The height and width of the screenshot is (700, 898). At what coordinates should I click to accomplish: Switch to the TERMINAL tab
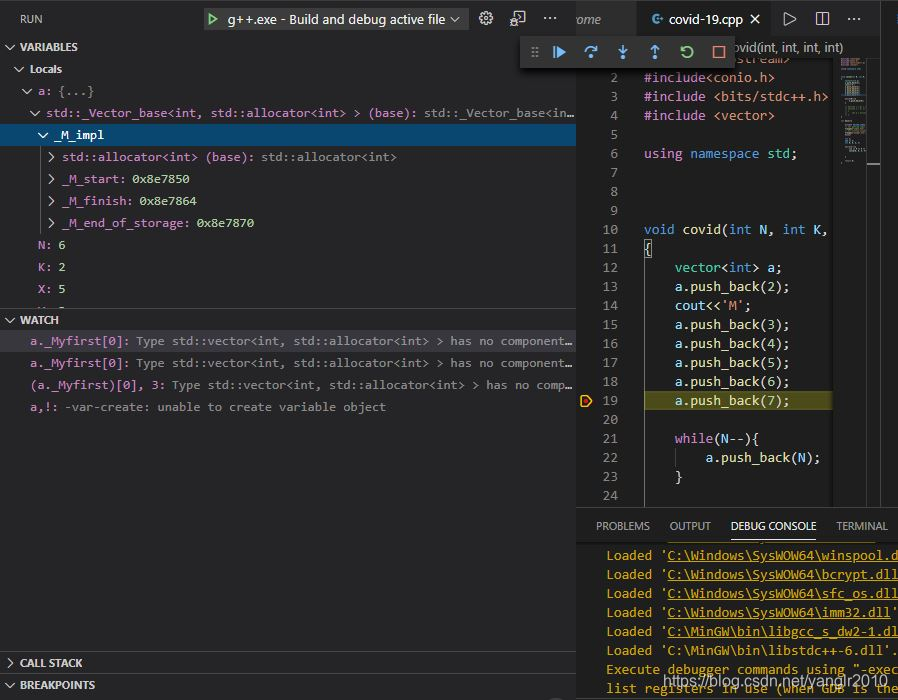[x=861, y=525]
